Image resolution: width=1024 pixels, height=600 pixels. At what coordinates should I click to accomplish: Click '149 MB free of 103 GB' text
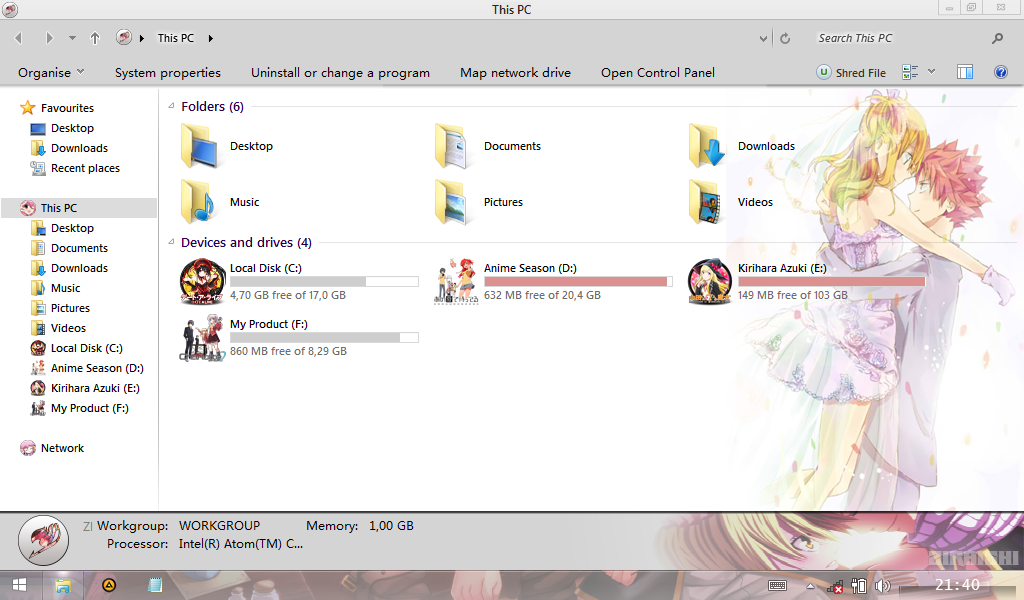(793, 295)
